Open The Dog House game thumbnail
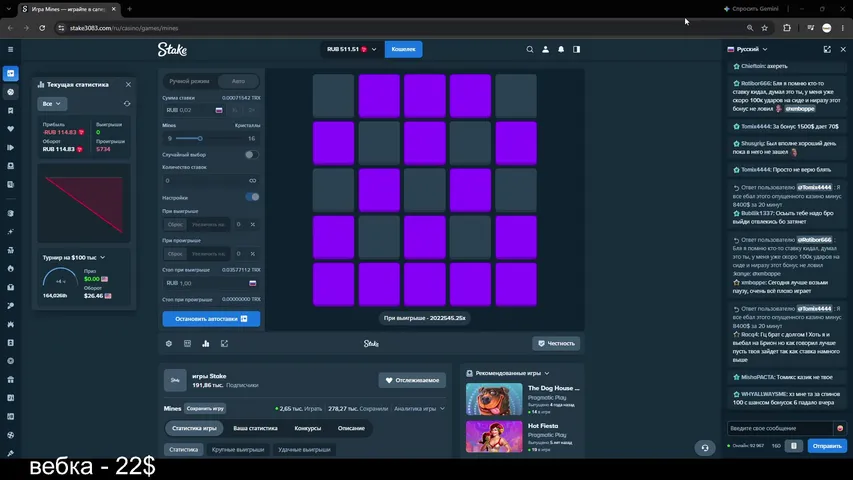 coord(494,399)
